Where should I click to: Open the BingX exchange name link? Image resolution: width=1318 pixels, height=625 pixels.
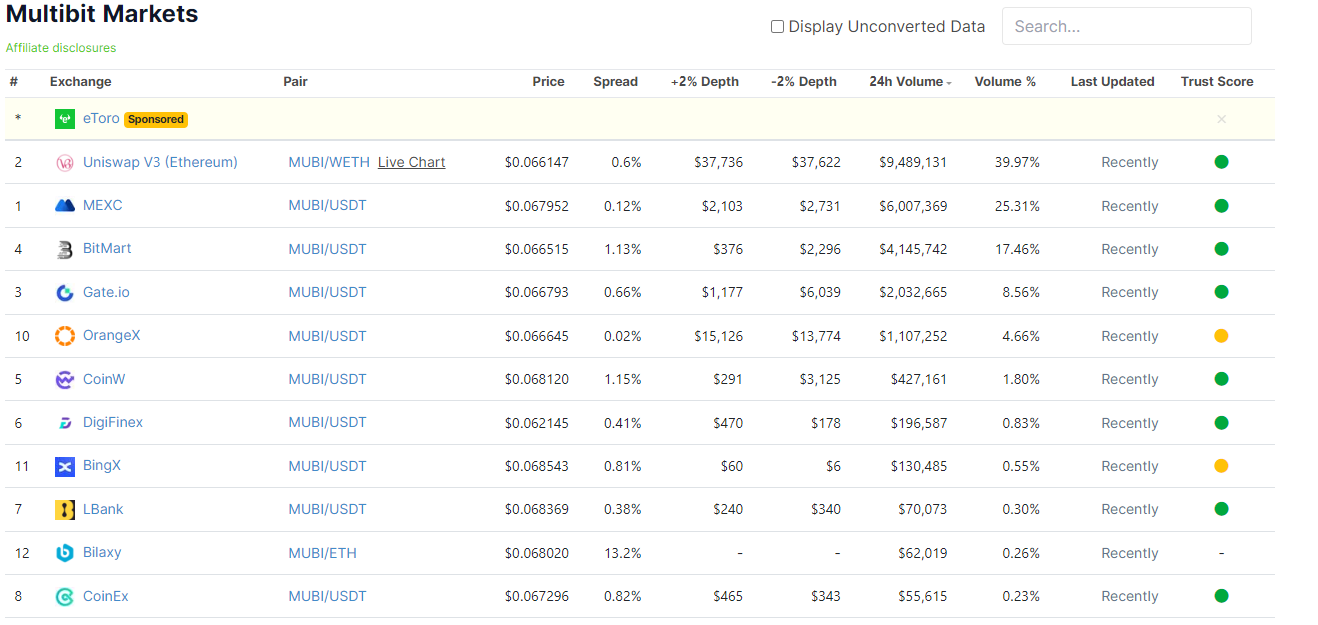(102, 465)
